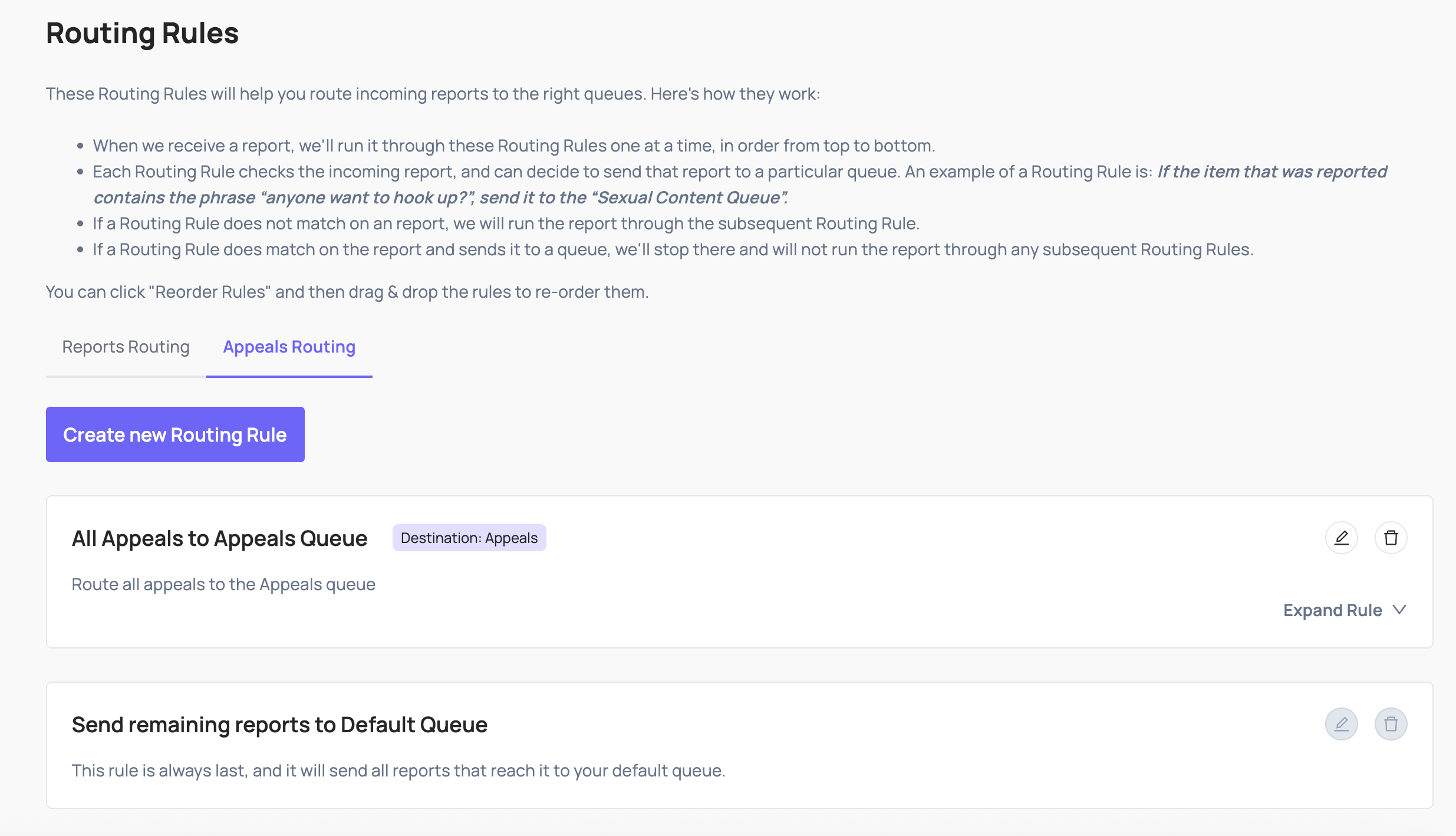The width and height of the screenshot is (1456, 836).
Task: Click the Routing Rules page heading
Action: [142, 33]
